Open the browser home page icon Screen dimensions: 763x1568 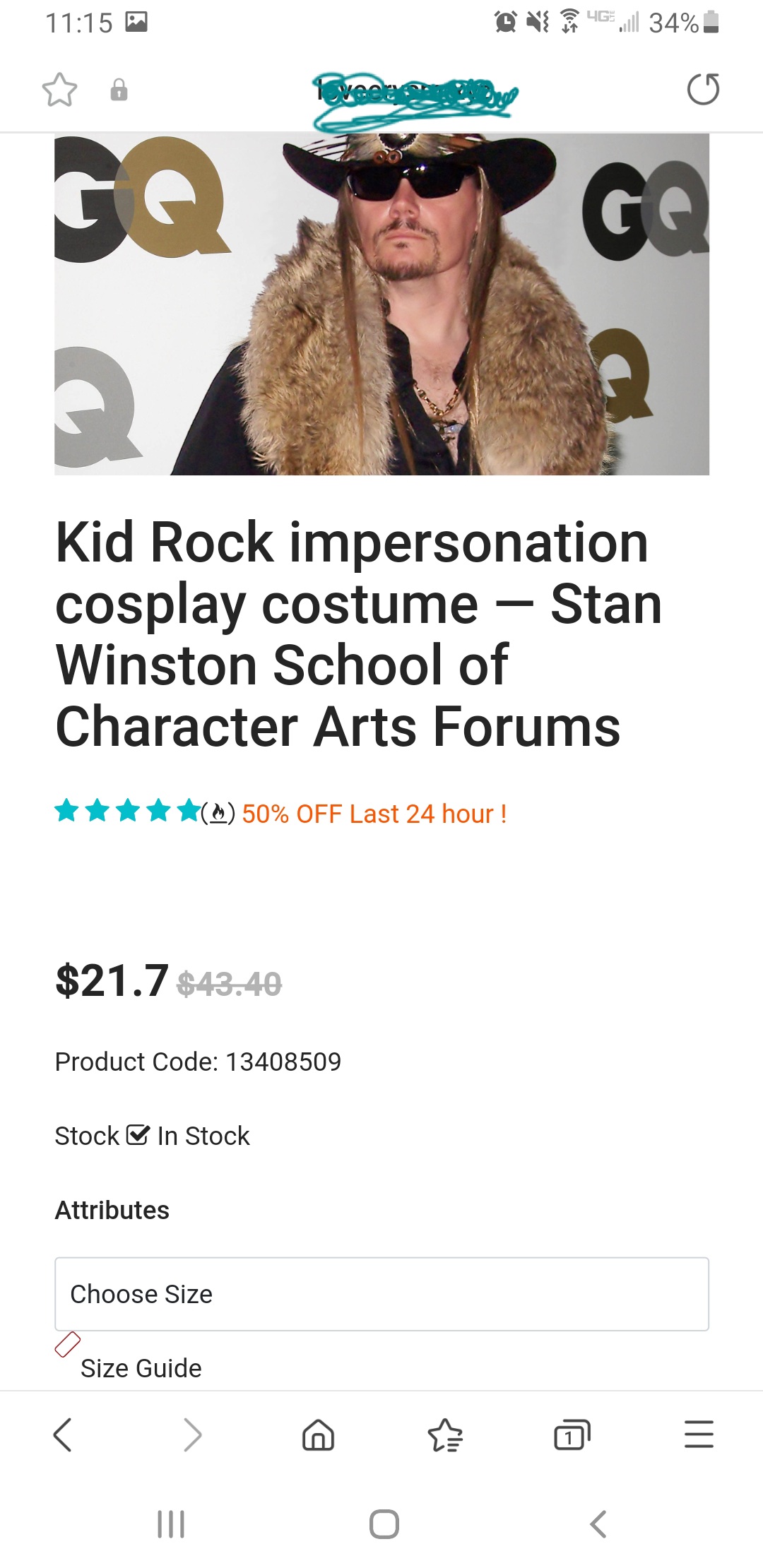point(318,1435)
